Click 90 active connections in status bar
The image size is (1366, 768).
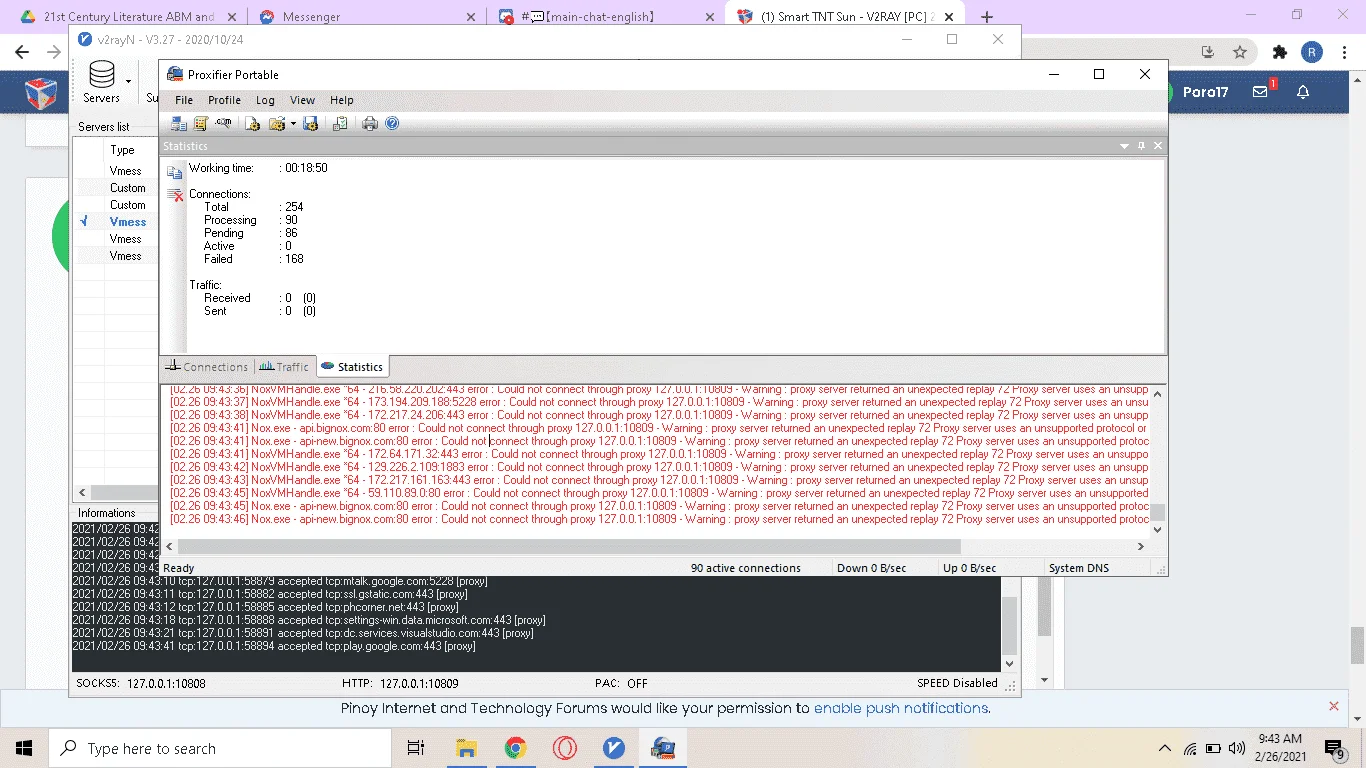(x=746, y=568)
